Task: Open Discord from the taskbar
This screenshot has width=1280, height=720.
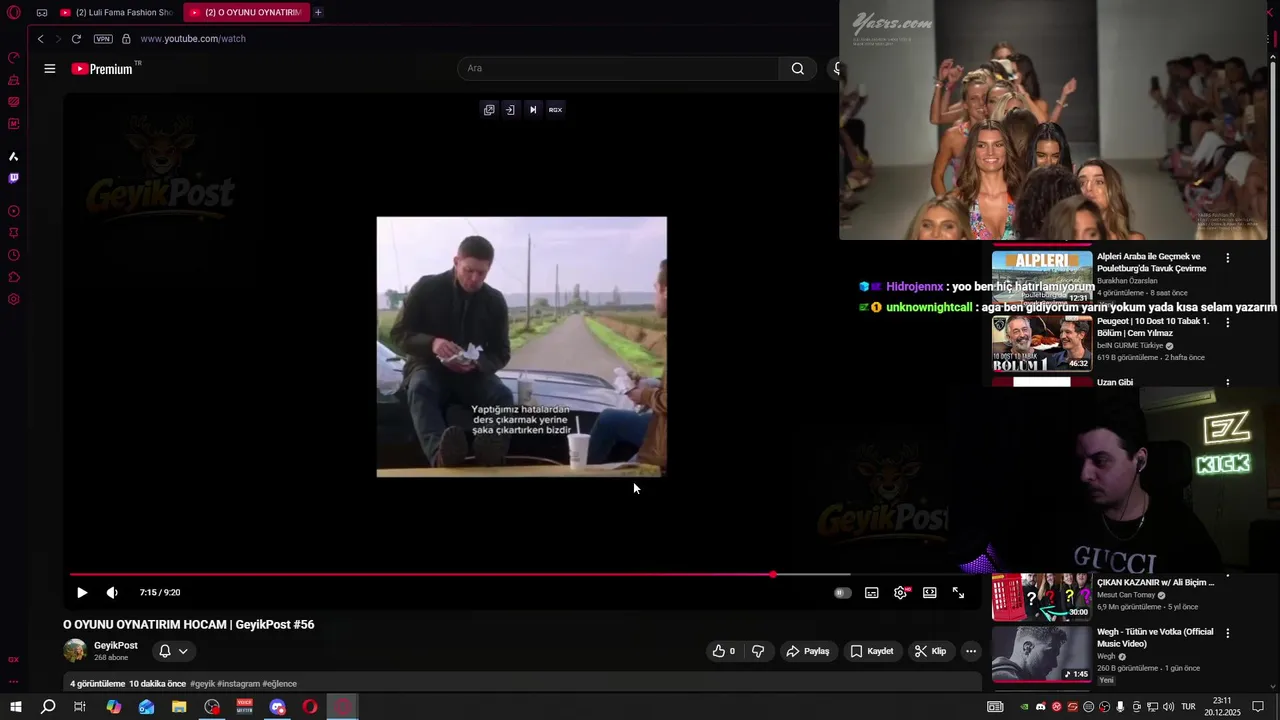Action: click(x=278, y=707)
